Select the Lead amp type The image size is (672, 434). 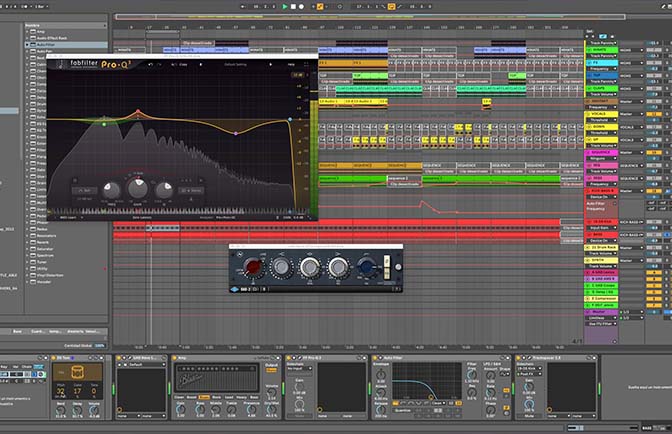click(229, 397)
